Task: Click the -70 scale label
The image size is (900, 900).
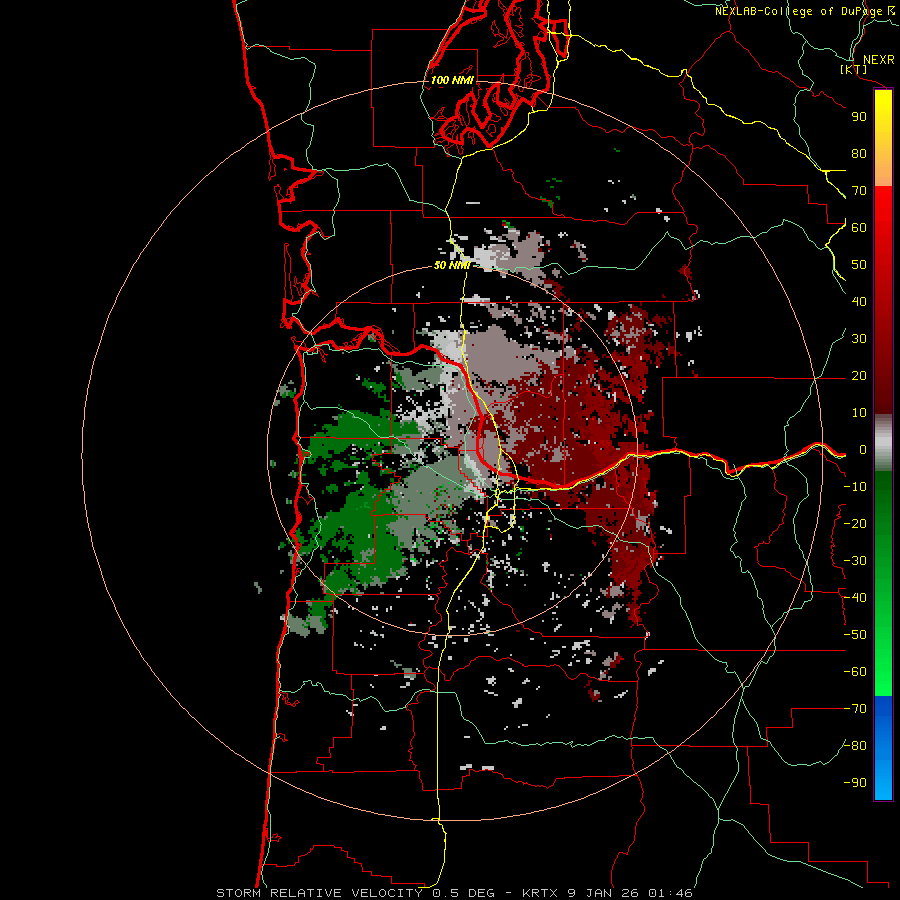Action: coord(855,709)
